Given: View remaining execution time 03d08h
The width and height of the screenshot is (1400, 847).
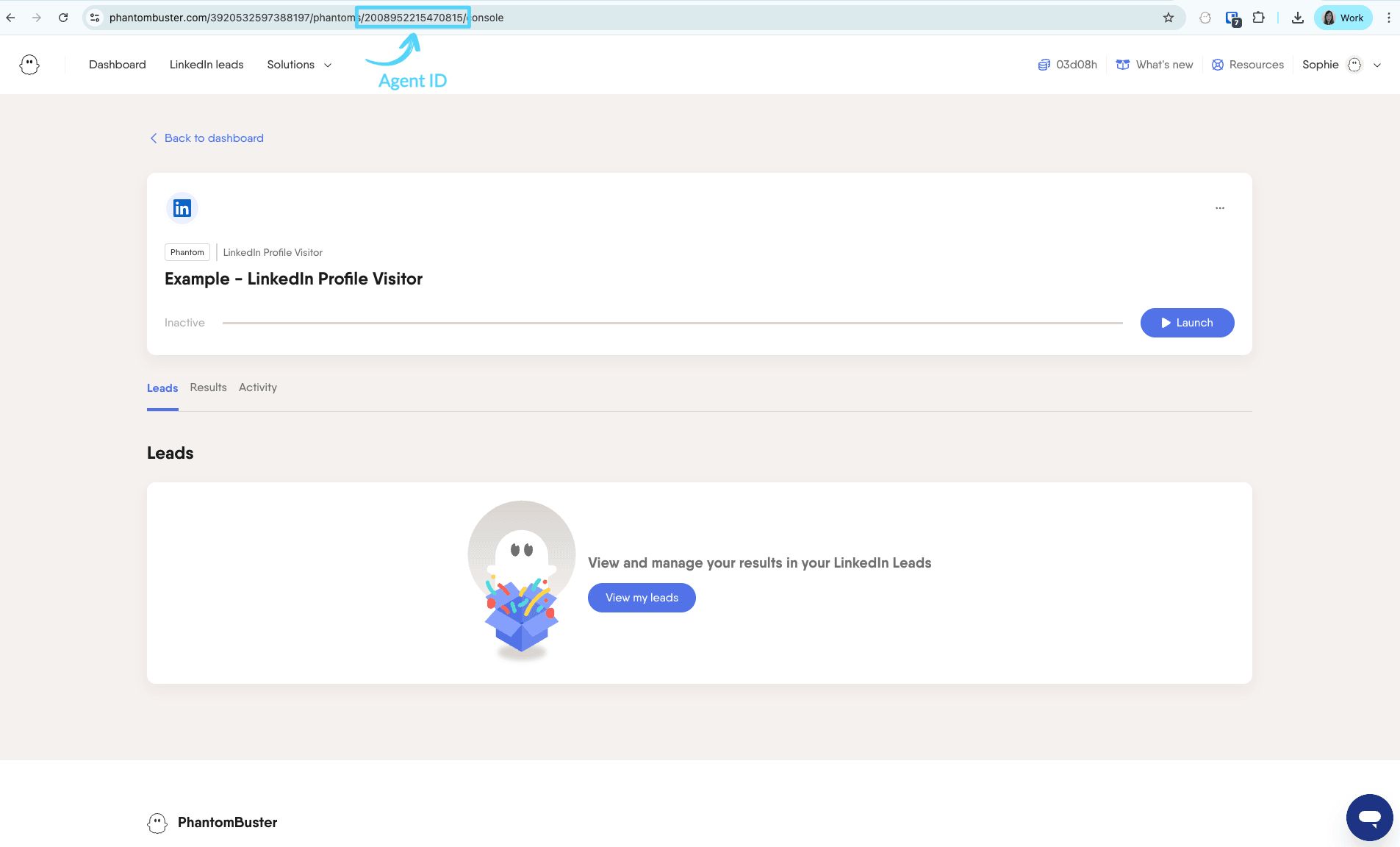Looking at the screenshot, I should [1068, 65].
